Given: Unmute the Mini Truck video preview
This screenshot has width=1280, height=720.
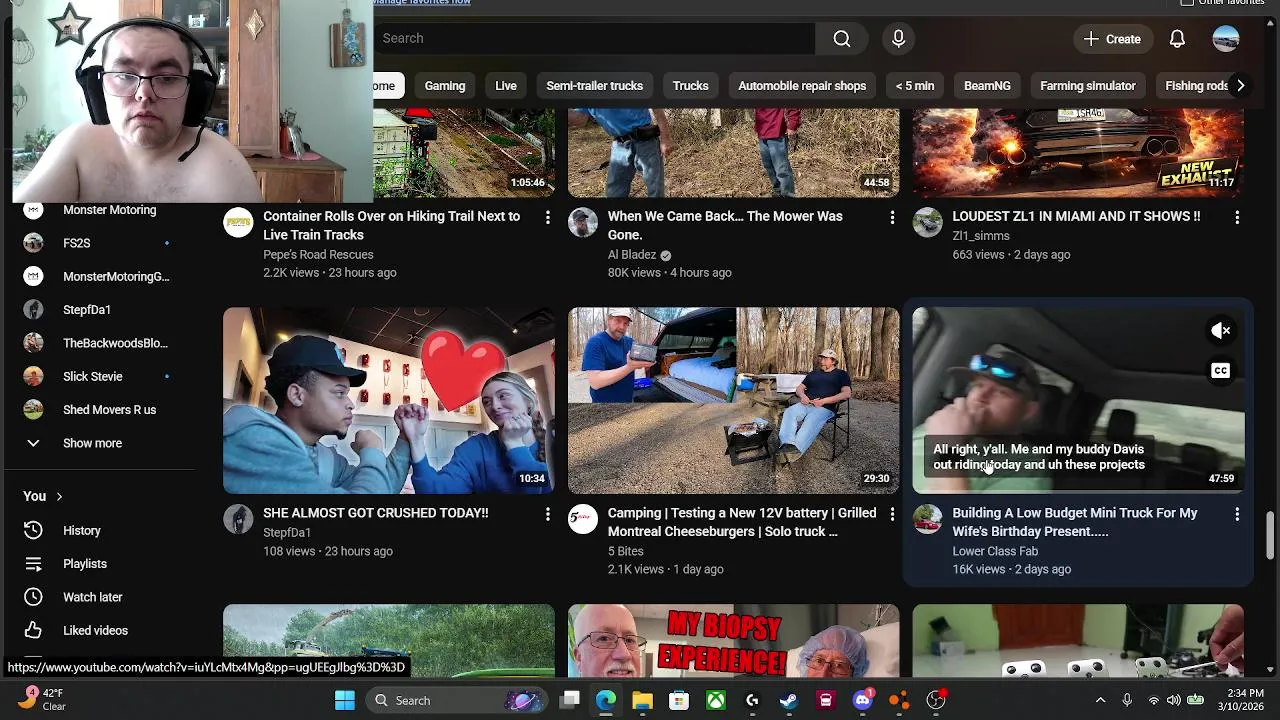Looking at the screenshot, I should [1221, 330].
